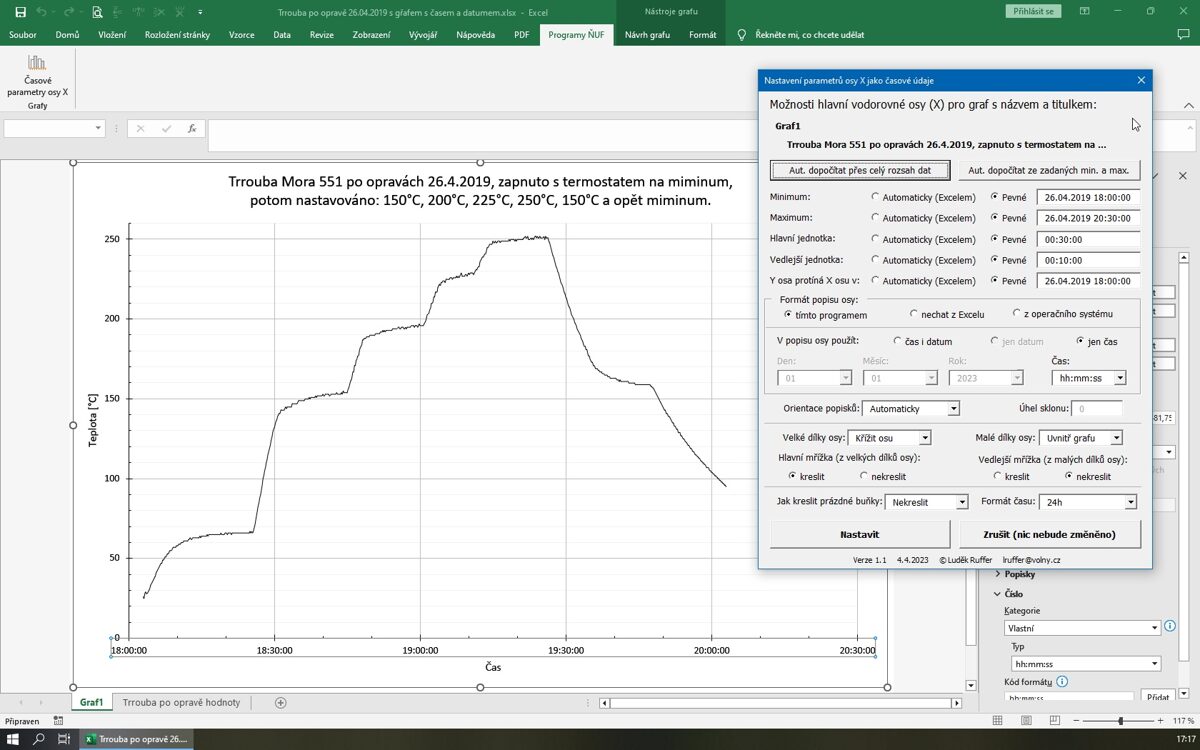Viewport: 1200px width, 750px height.
Task: Open the Typ hh:mm:ss dropdown in pane
Action: tap(1155, 663)
